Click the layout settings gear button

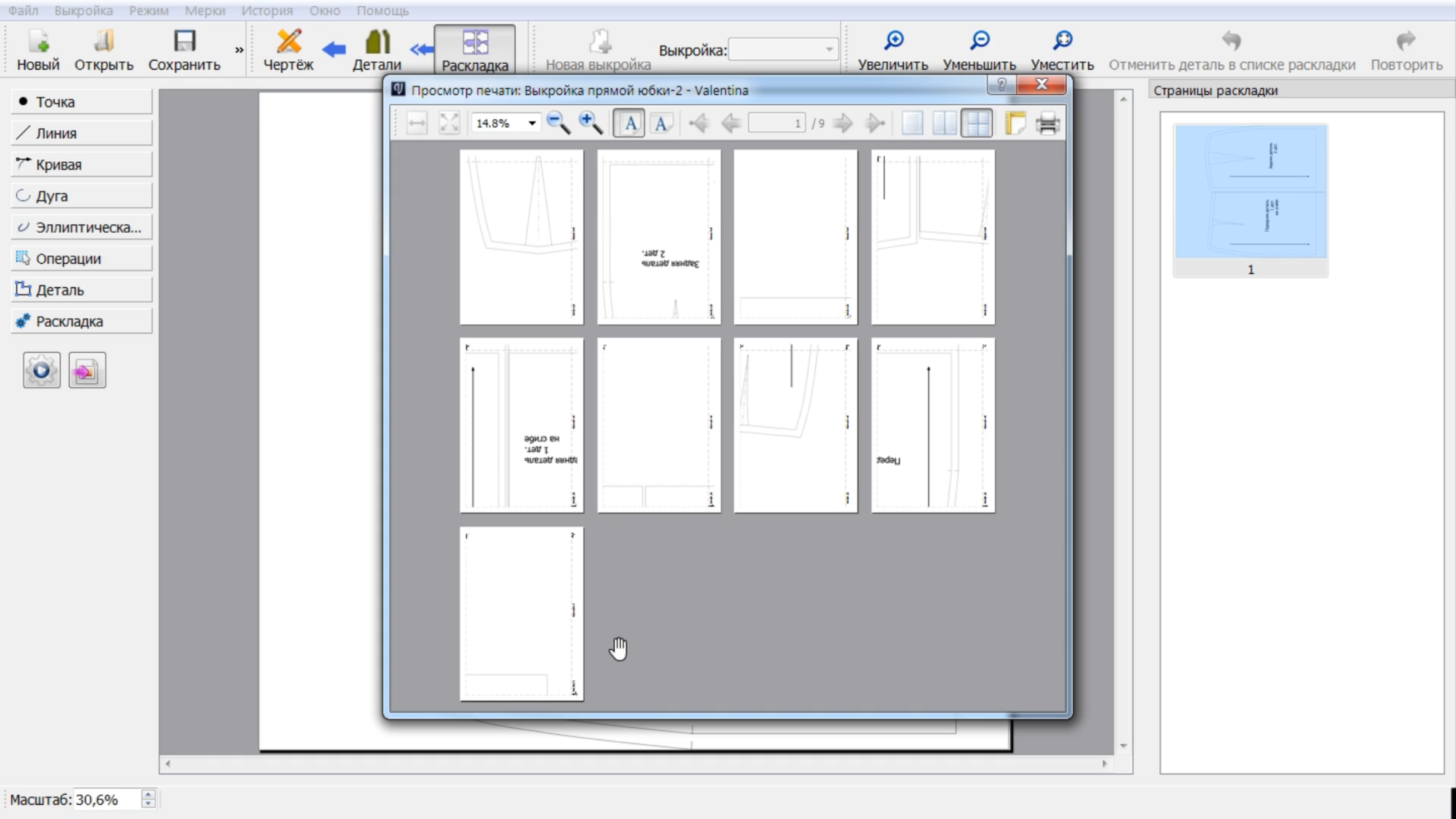(41, 370)
